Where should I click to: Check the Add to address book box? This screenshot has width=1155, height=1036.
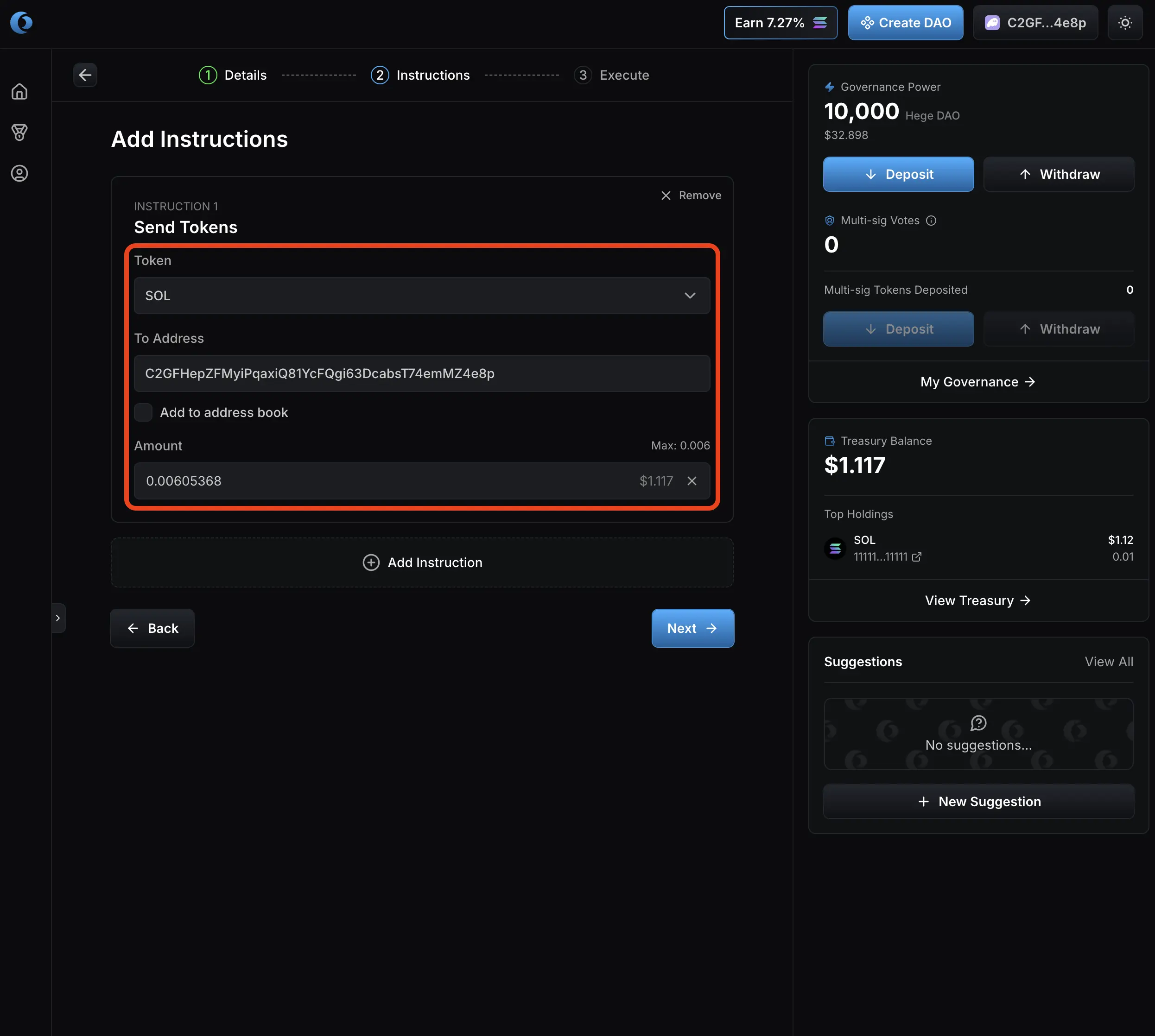[x=144, y=413]
